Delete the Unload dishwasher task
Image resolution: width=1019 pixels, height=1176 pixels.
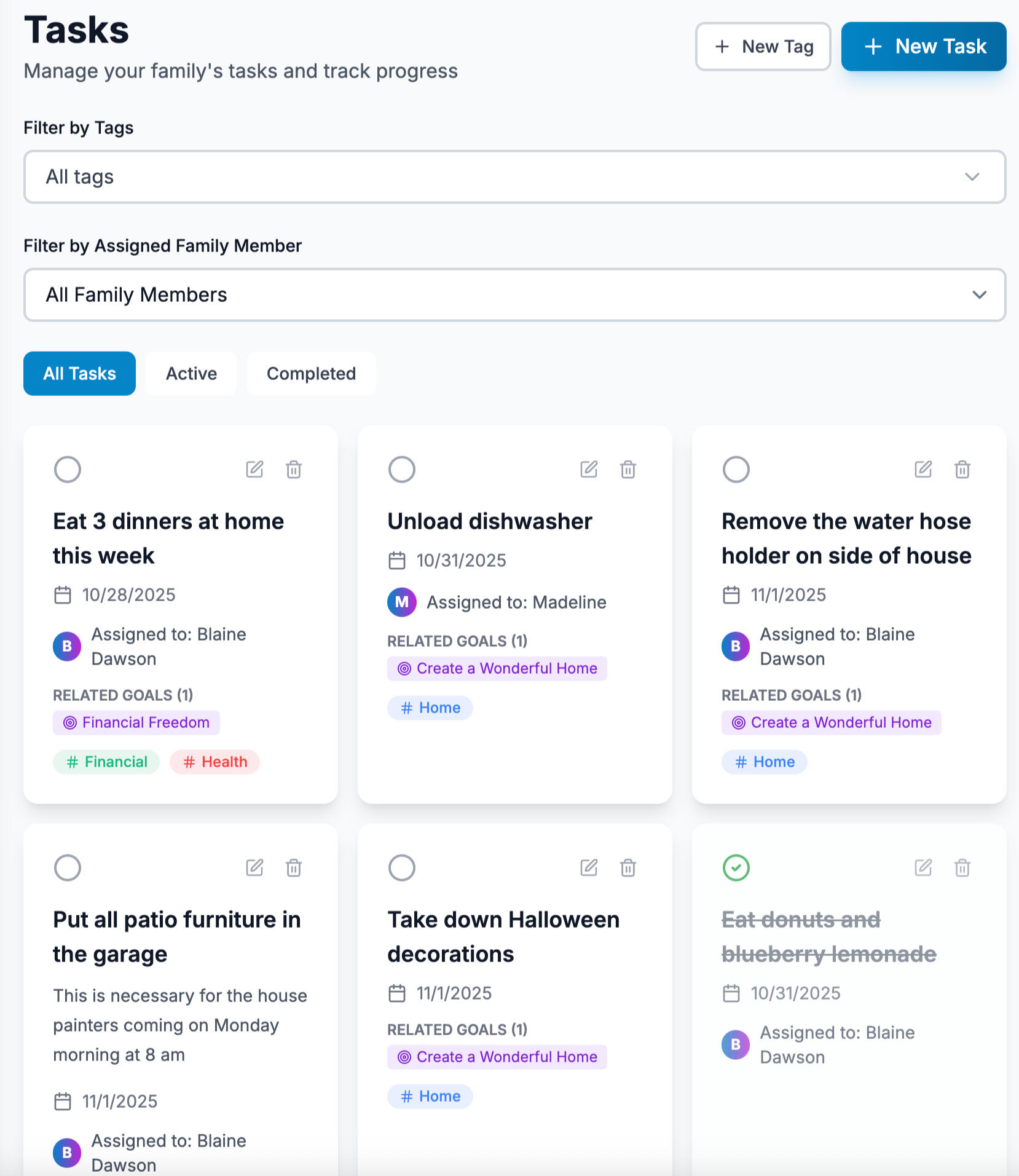(628, 470)
